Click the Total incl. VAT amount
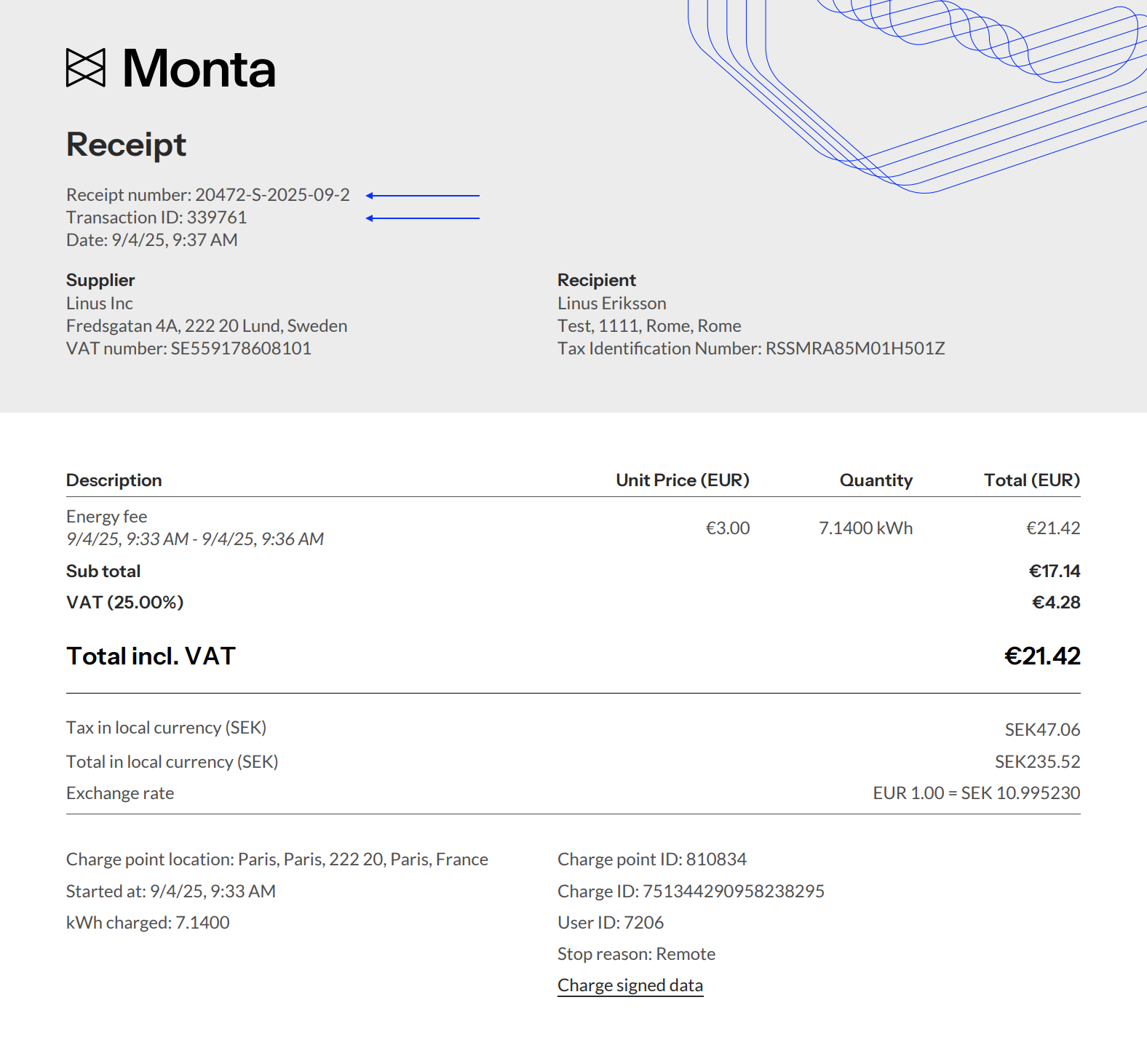The width and height of the screenshot is (1147, 1064). click(1042, 656)
